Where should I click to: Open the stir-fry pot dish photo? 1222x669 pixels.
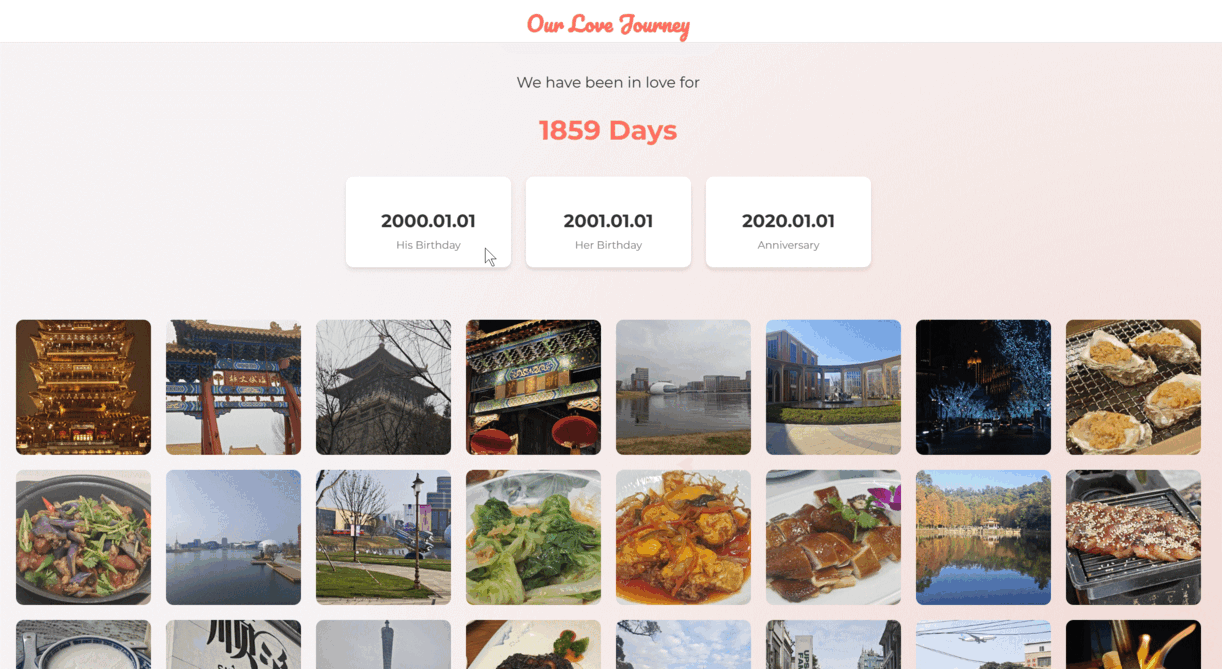tap(83, 537)
